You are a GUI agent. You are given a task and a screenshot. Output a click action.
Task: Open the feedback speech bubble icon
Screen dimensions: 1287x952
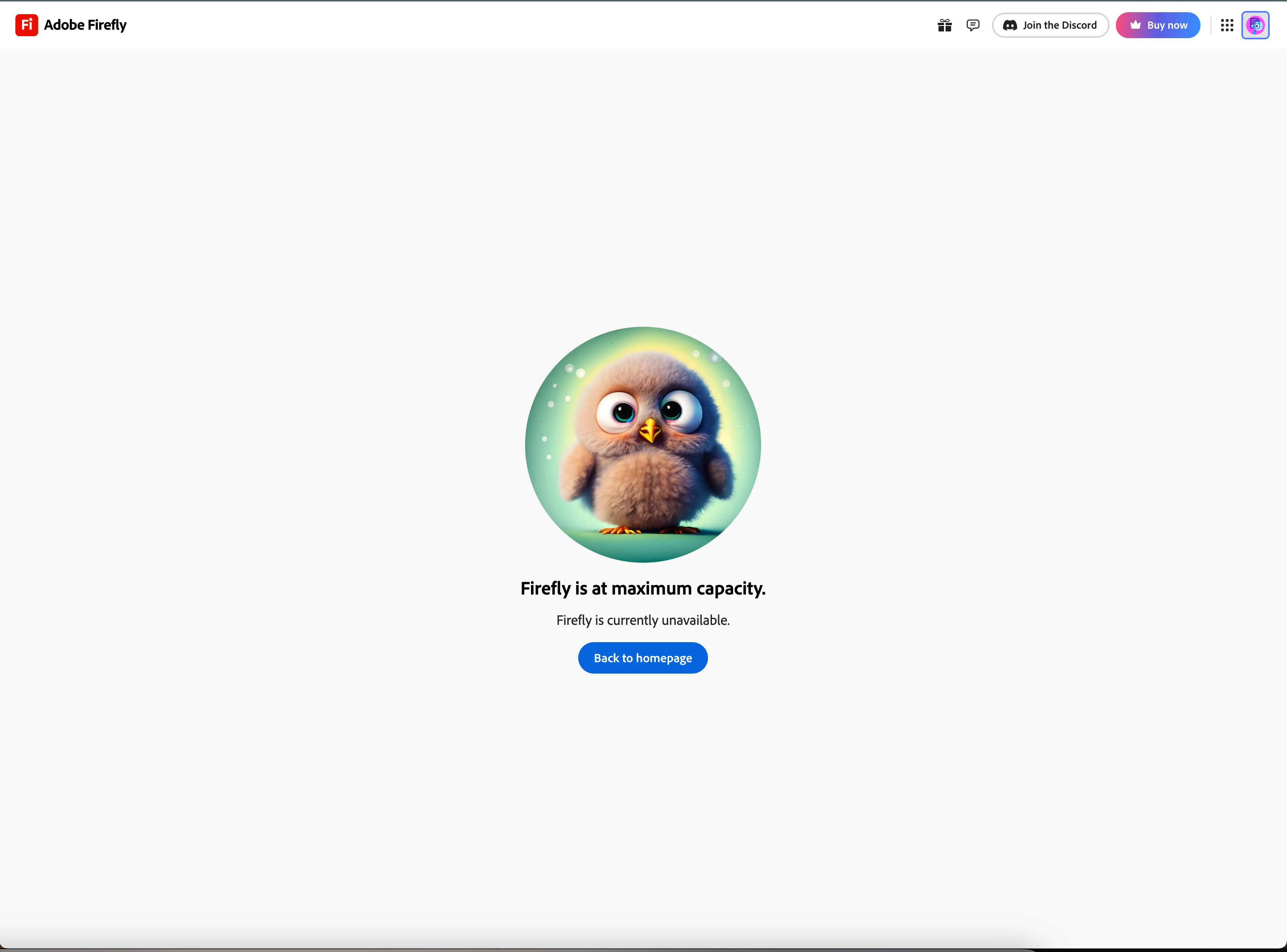[x=973, y=25]
